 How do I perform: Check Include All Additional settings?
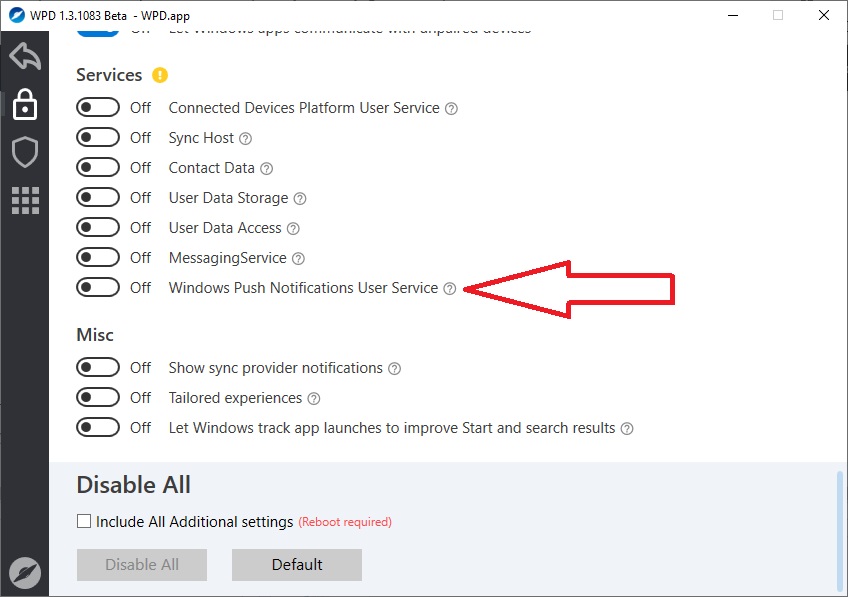coord(85,521)
